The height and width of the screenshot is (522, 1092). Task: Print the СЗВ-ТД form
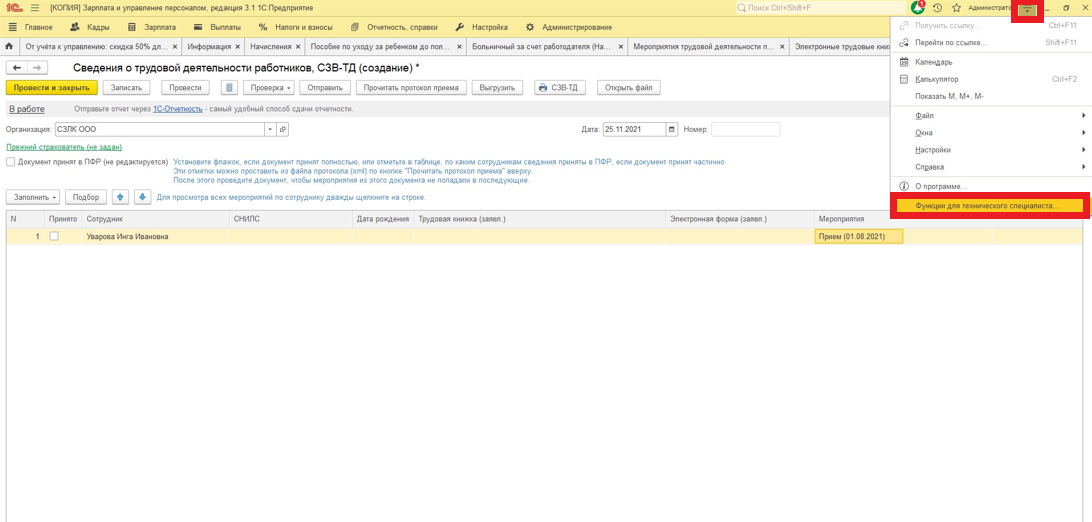click(x=560, y=88)
